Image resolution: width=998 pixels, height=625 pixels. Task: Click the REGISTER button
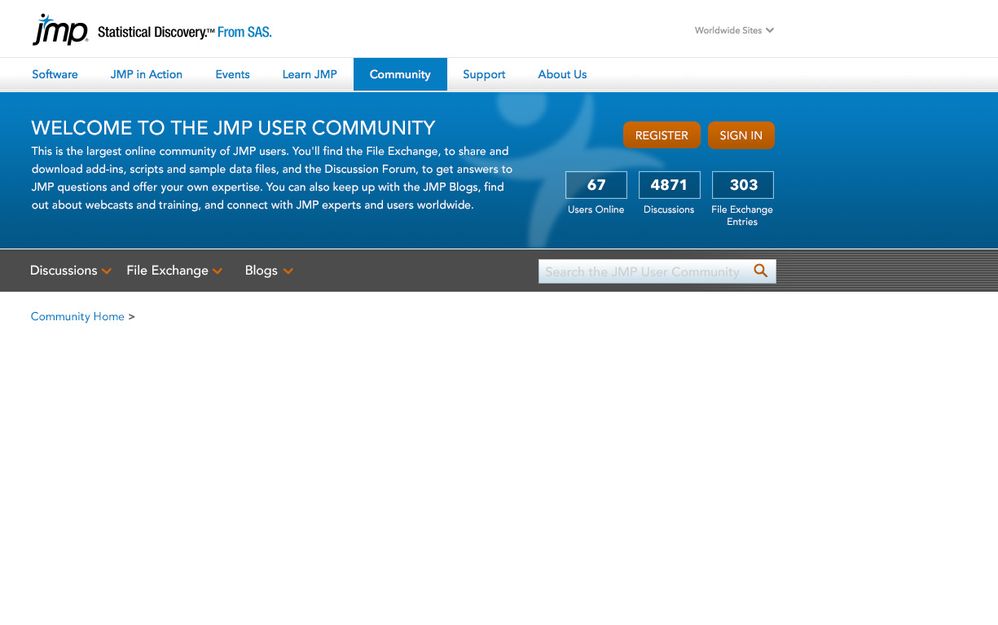click(x=662, y=135)
